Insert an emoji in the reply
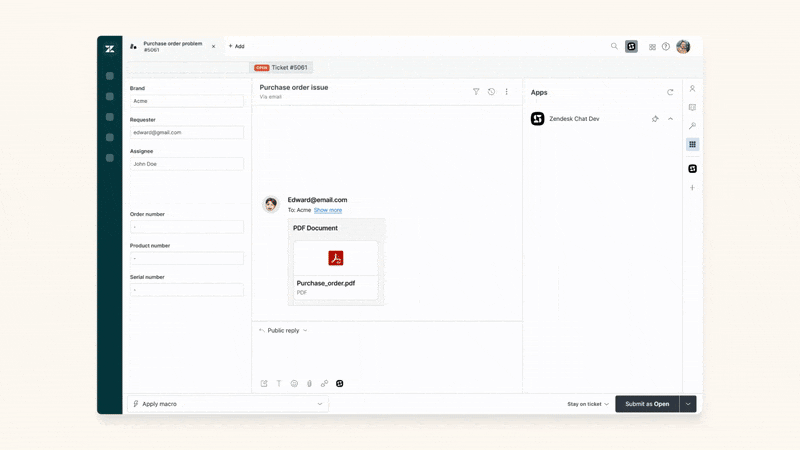 point(294,384)
